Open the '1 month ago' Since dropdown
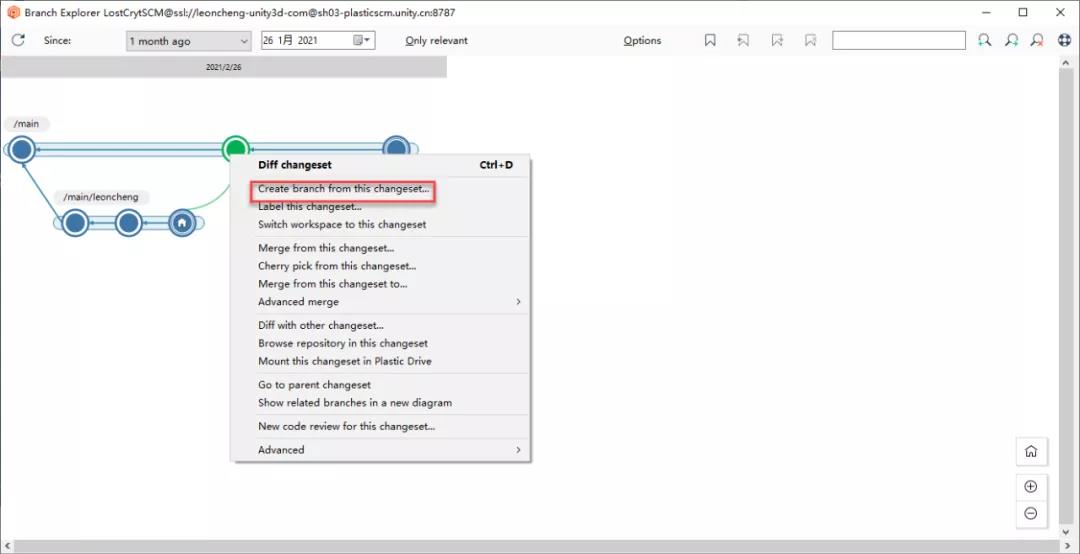Image resolution: width=1080 pixels, height=554 pixels. [x=189, y=41]
